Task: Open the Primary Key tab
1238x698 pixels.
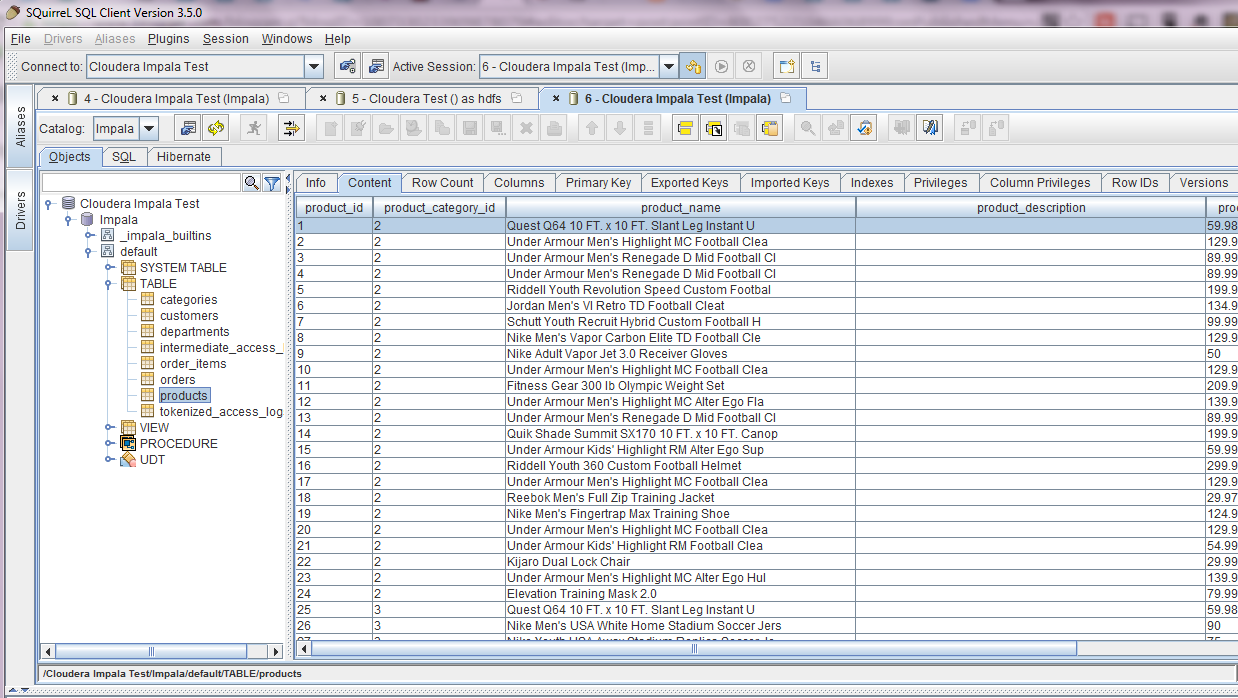Action: 598,183
